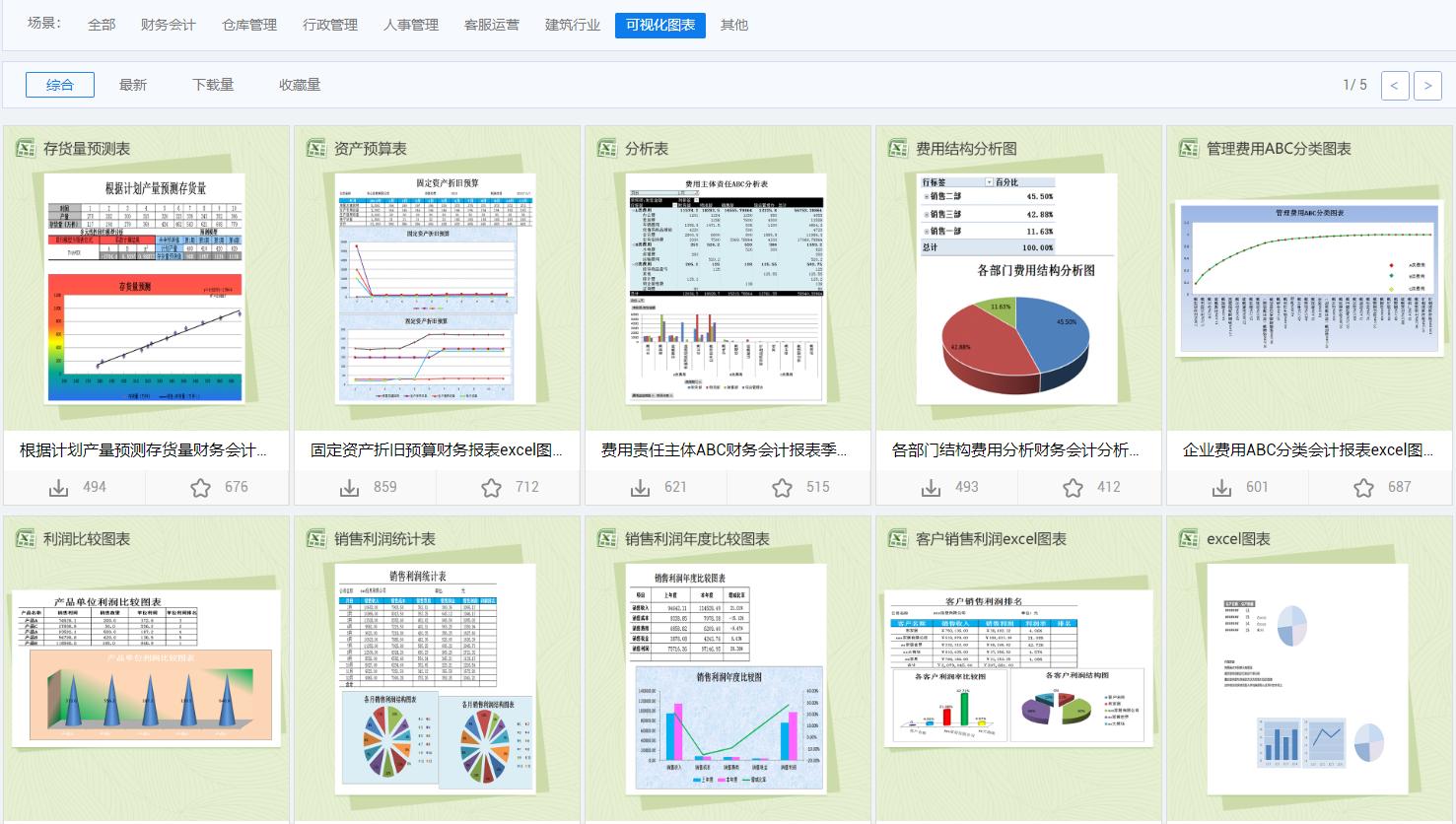Toggle the favorite star on 费用结构分析图

[x=1075, y=486]
